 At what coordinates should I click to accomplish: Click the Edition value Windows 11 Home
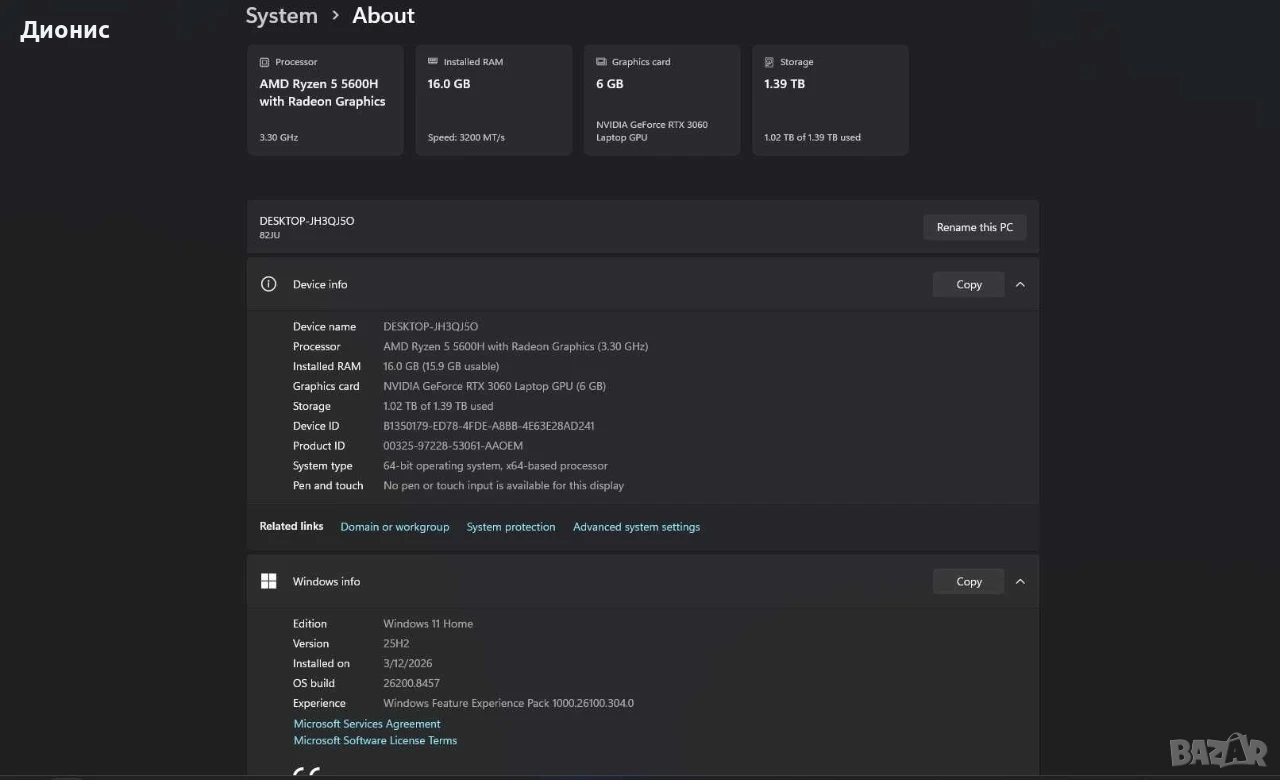pyautogui.click(x=428, y=623)
